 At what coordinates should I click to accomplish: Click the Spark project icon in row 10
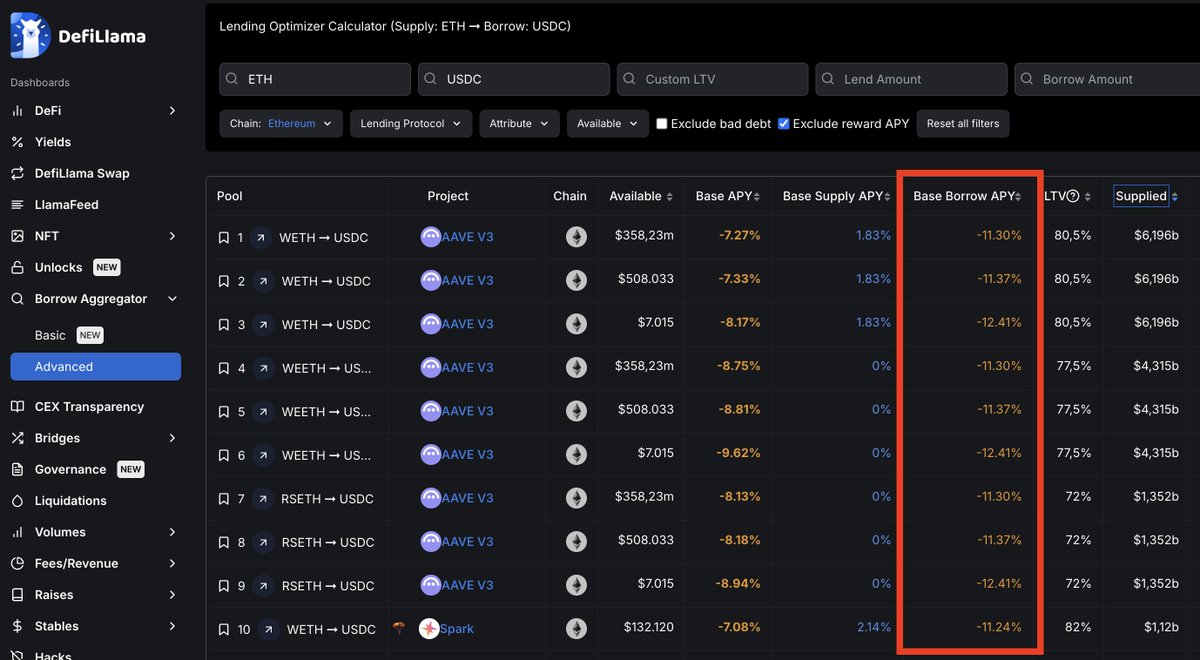(429, 629)
